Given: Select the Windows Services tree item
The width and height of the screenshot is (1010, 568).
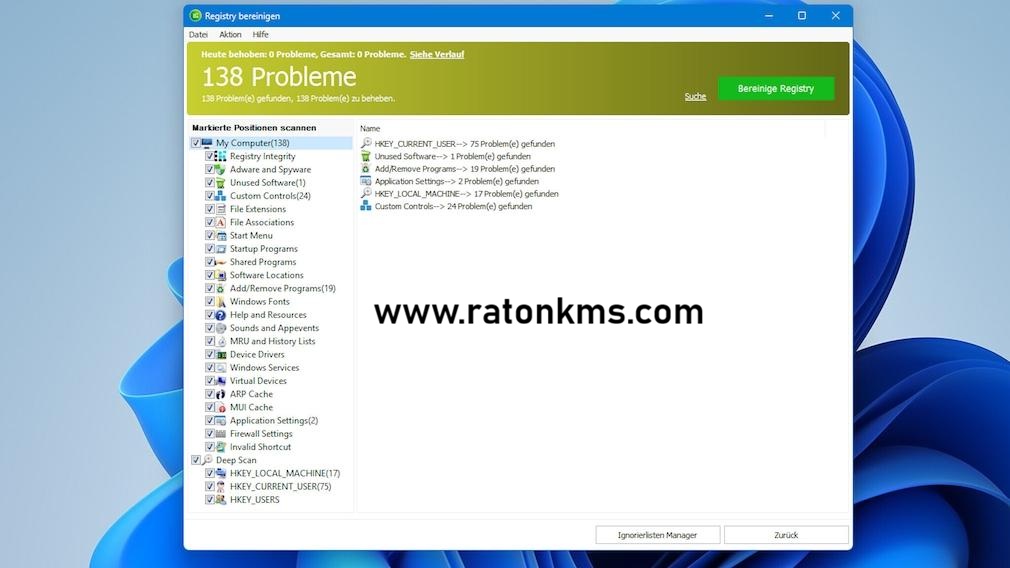Looking at the screenshot, I should [264, 368].
